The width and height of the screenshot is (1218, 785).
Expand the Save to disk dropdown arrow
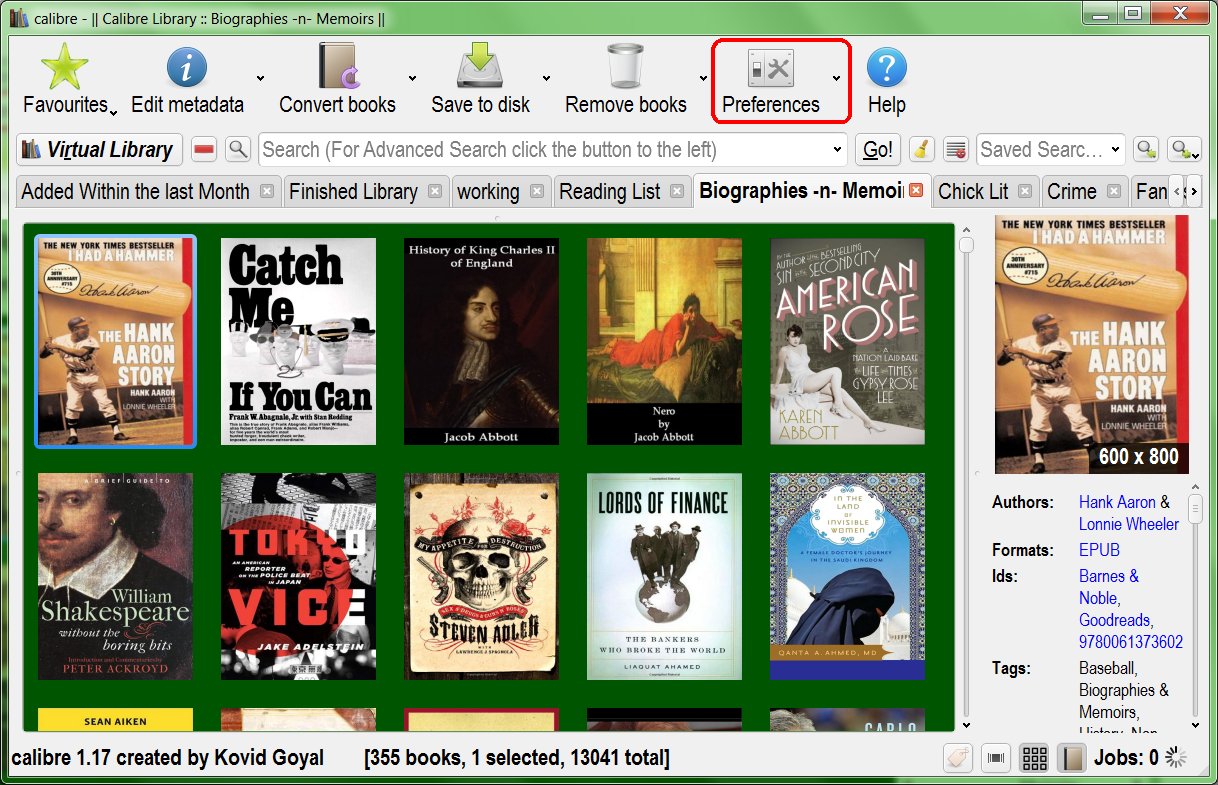pos(547,78)
